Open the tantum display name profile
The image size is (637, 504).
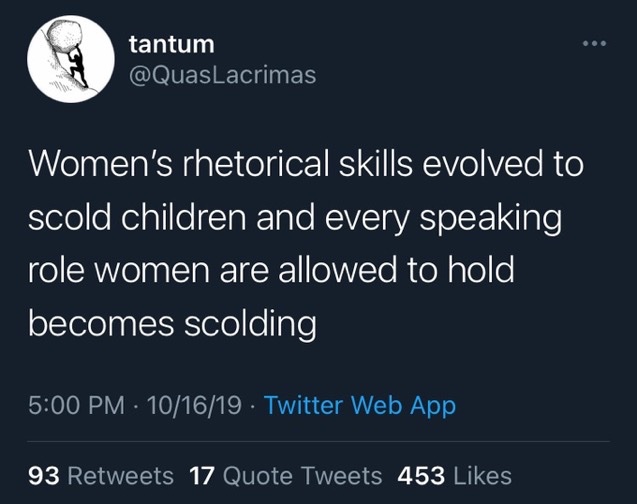[172, 45]
